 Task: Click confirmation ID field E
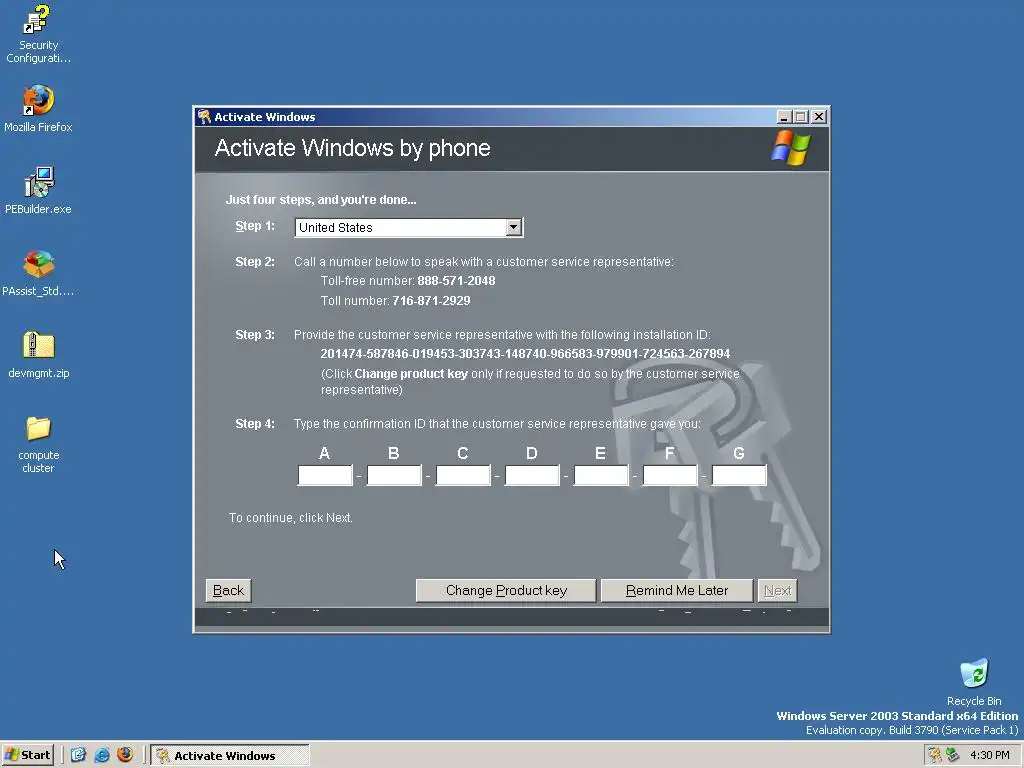[x=601, y=475]
